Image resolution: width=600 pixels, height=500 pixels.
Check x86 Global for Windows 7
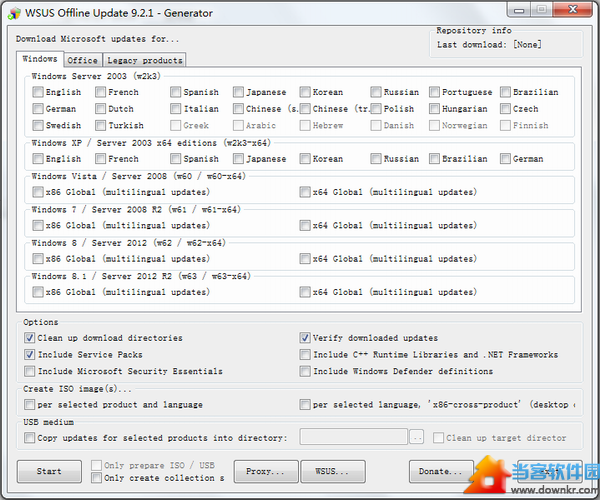click(x=38, y=225)
